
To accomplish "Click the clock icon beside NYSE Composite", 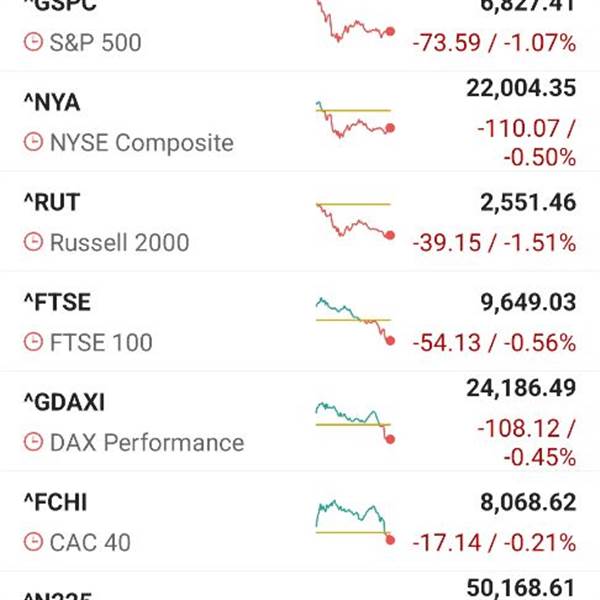I will (x=33, y=143).
